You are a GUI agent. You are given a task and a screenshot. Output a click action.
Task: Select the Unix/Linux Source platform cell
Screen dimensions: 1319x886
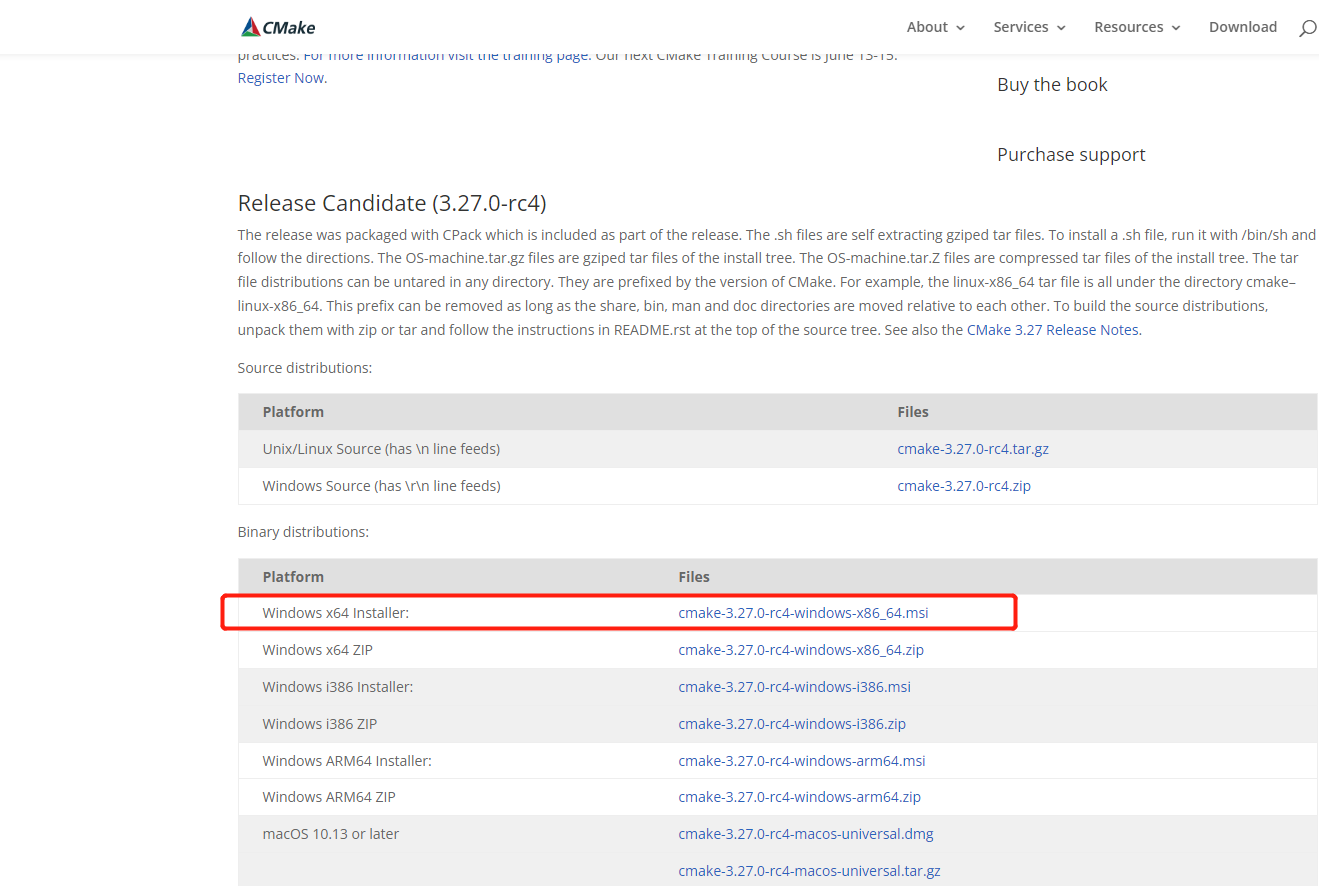381,449
